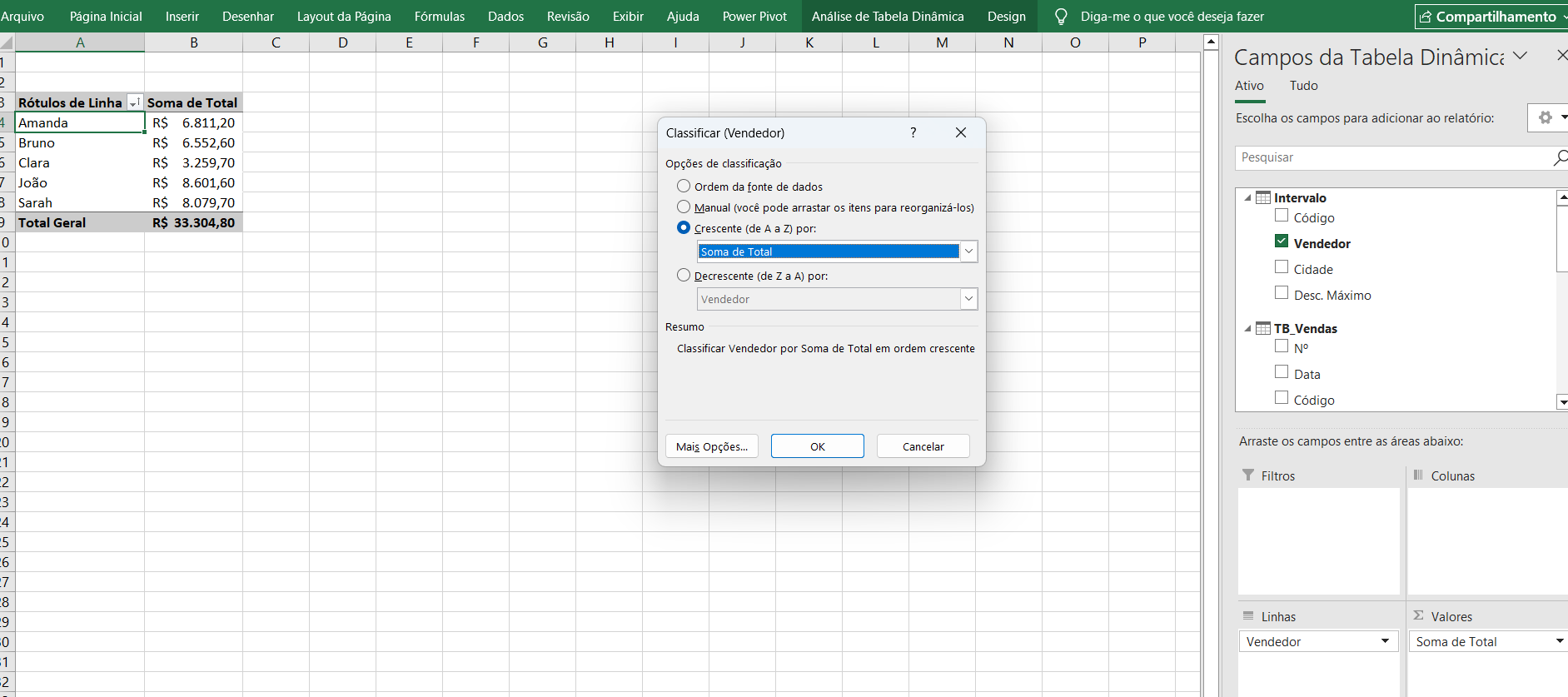1568x697 pixels.
Task: Select cell with value 3.259,70
Action: coord(193,162)
